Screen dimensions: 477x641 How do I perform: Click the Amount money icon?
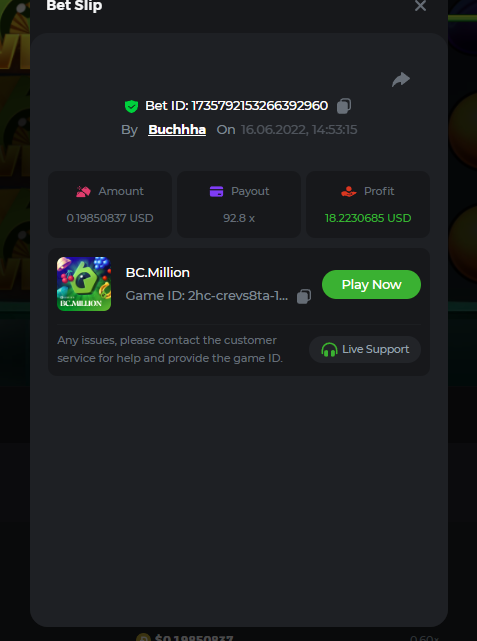pyautogui.click(x=83, y=191)
